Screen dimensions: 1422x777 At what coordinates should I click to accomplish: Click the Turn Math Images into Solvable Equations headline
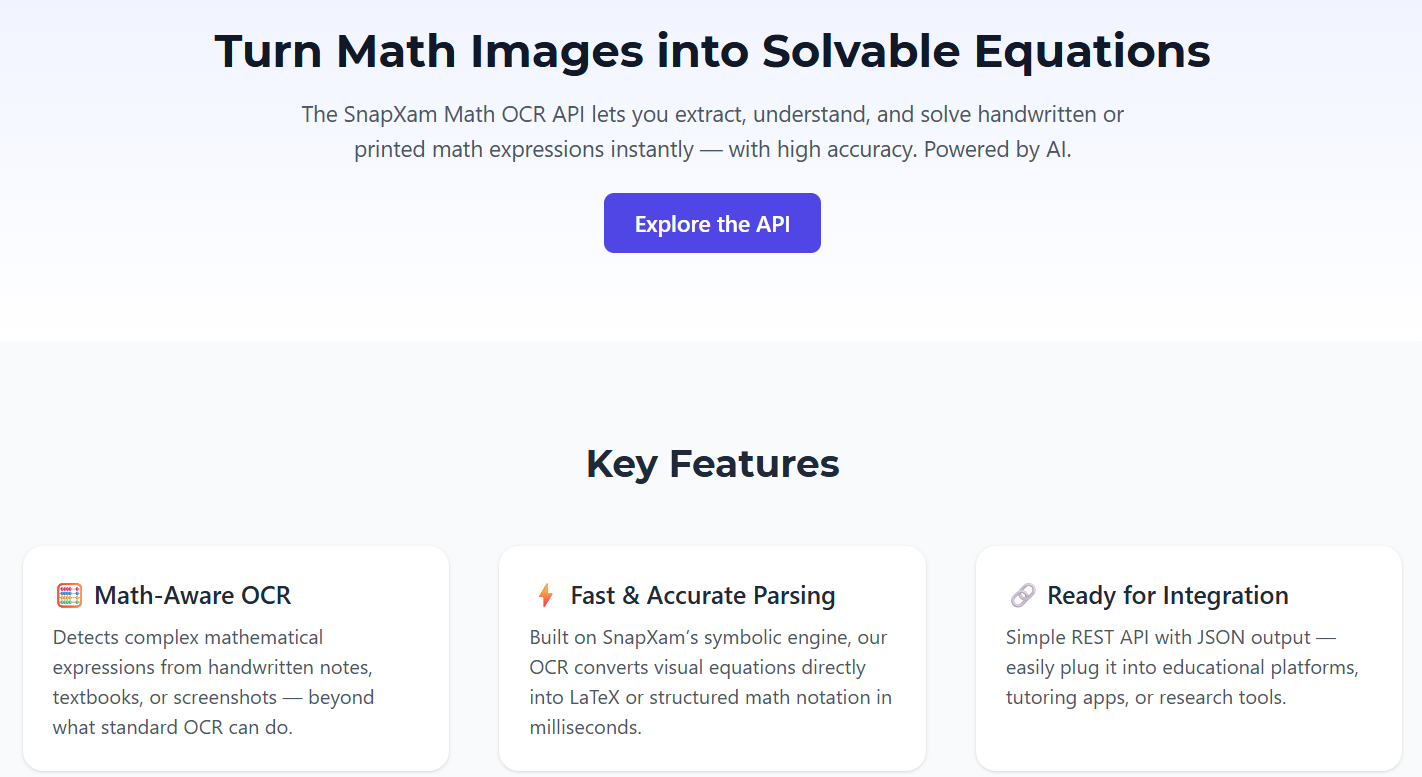pos(711,51)
